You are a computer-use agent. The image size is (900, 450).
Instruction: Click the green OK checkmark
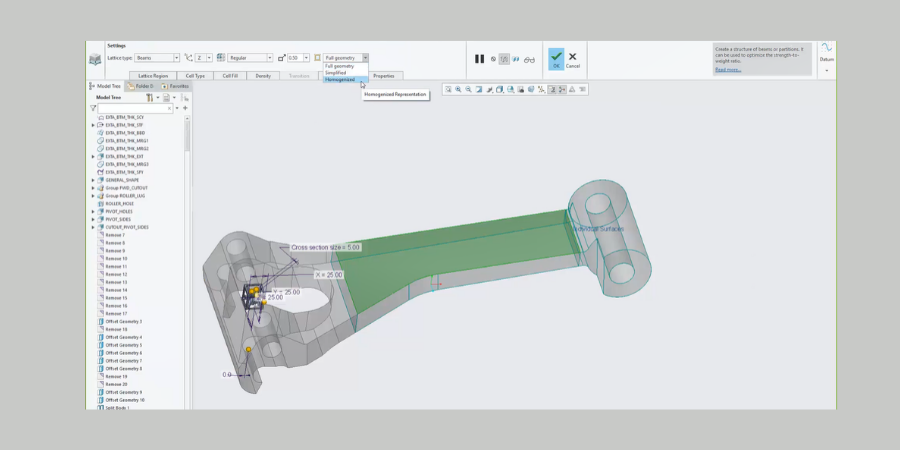[556, 58]
